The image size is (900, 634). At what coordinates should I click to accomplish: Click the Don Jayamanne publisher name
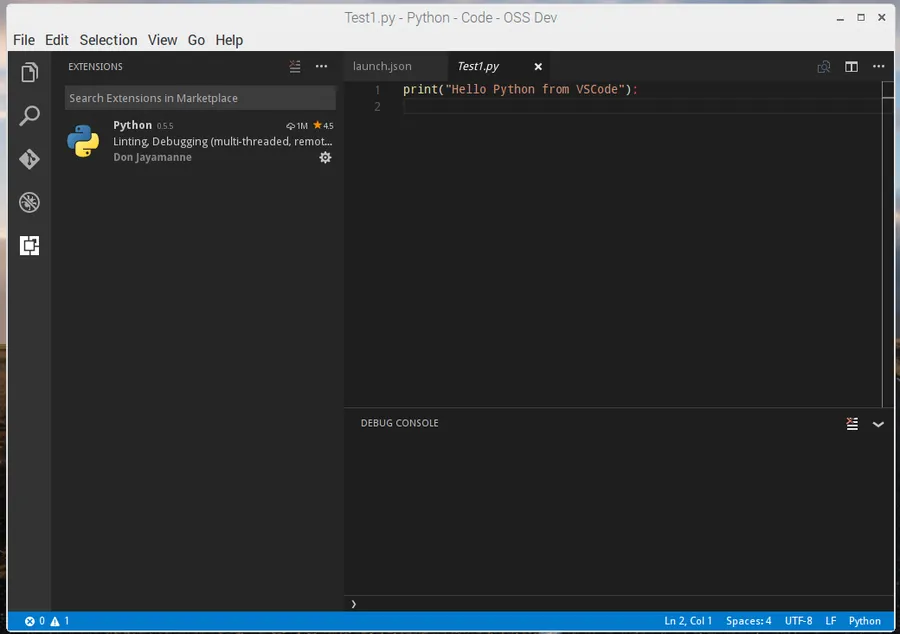(152, 157)
